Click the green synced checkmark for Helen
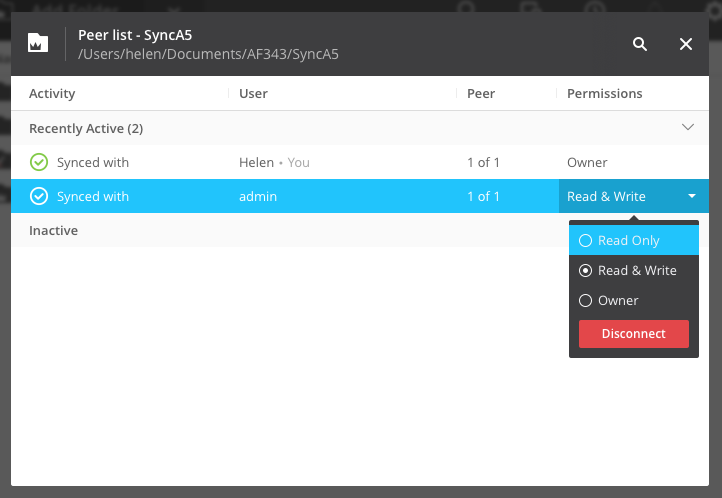722x498 pixels. point(39,162)
